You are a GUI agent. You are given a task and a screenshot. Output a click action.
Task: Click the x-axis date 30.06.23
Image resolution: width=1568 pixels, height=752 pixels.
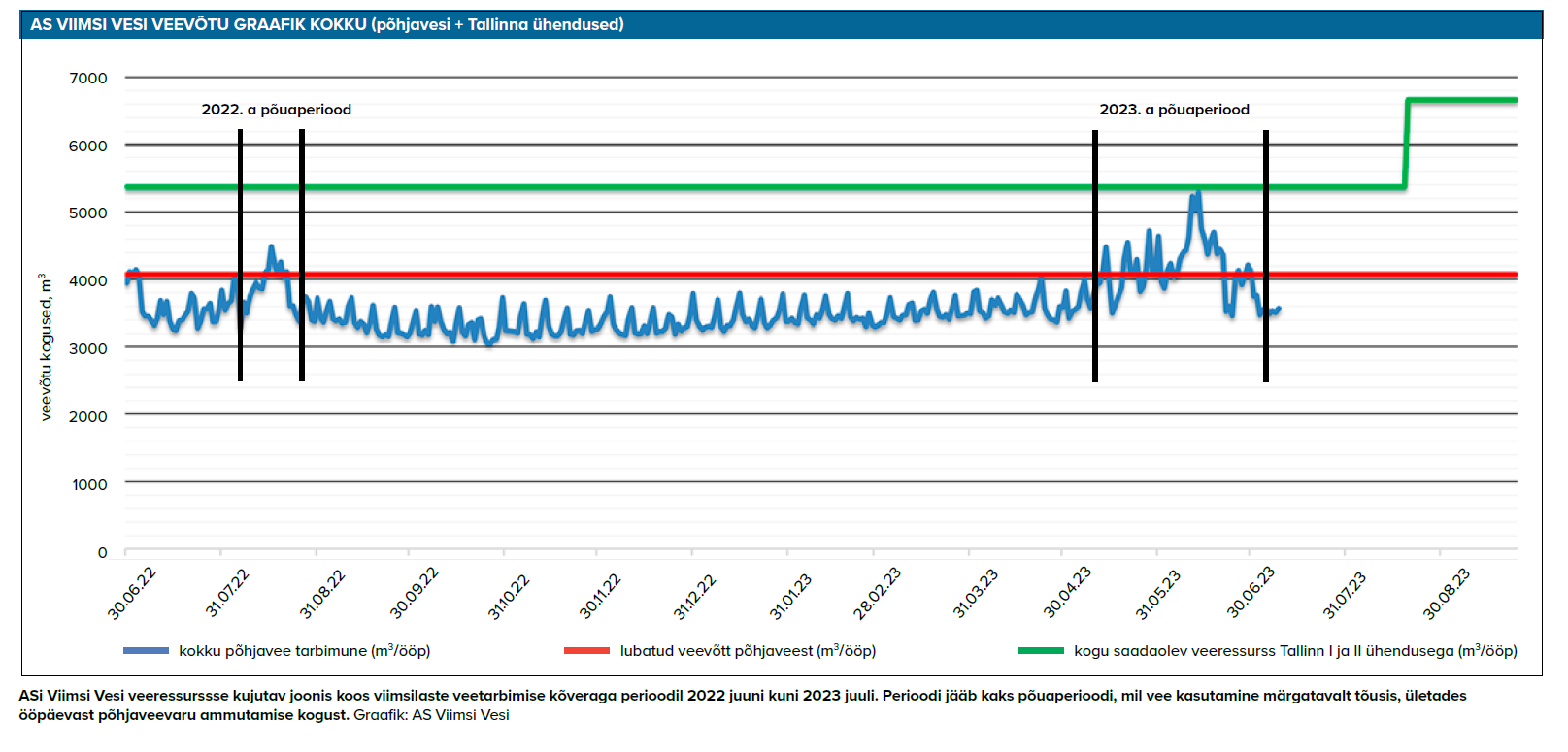click(x=1251, y=593)
